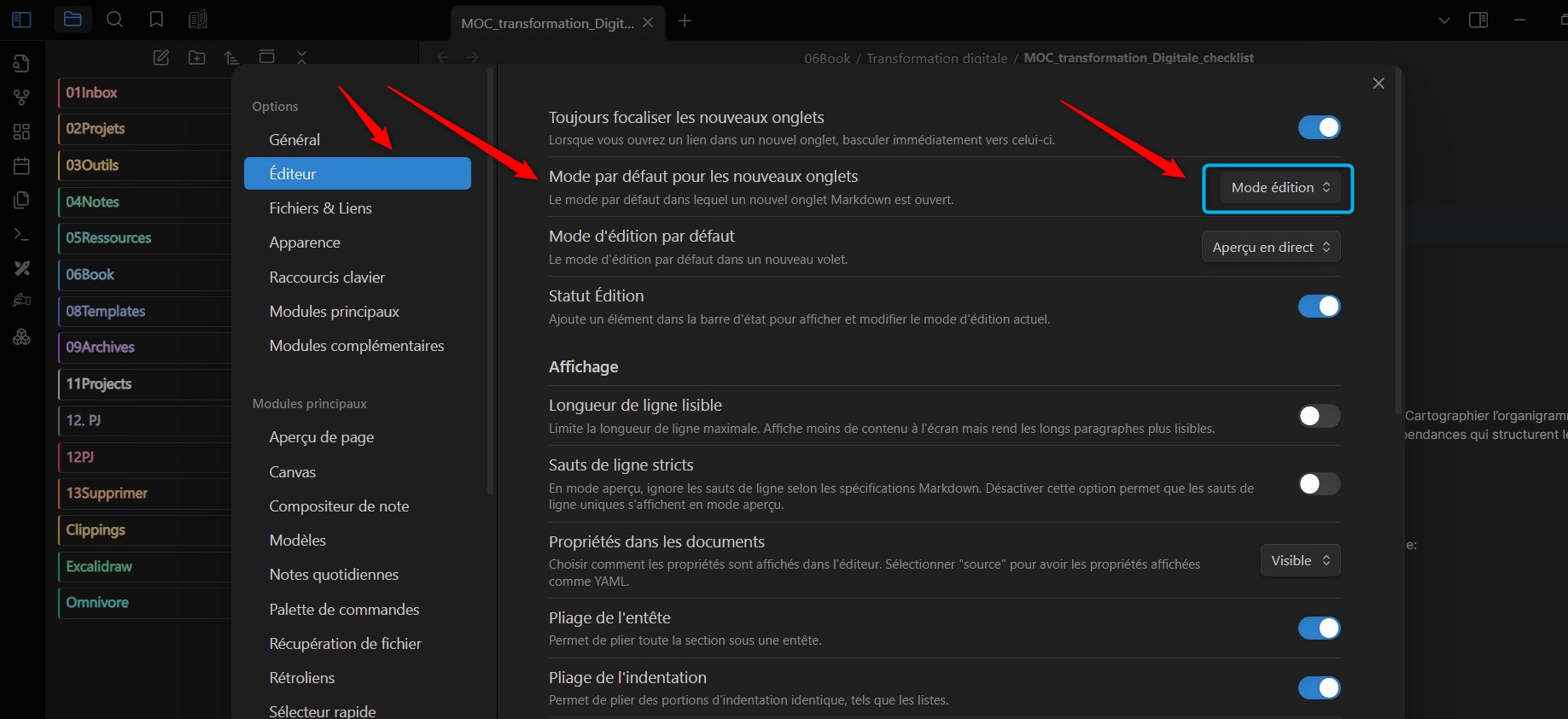Click the settings content scrollbar
The width and height of the screenshot is (1568, 719).
pos(1398,243)
